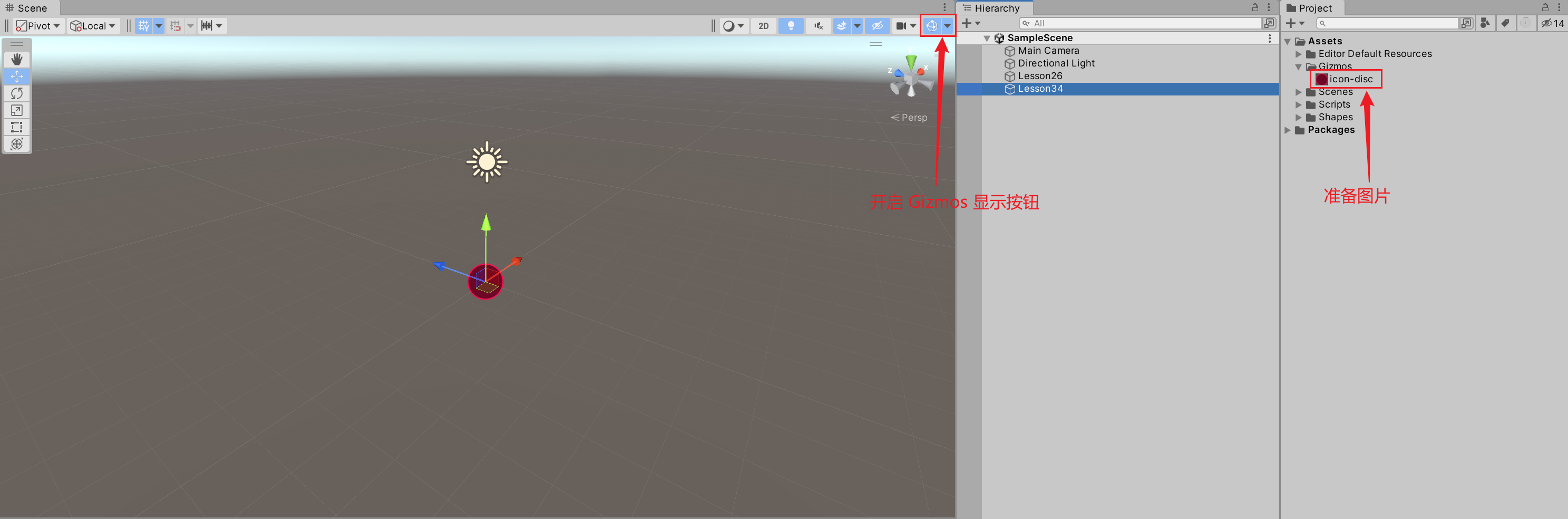Focus the Hierarchy search field
Screen dimensions: 1568x519
point(1140,23)
